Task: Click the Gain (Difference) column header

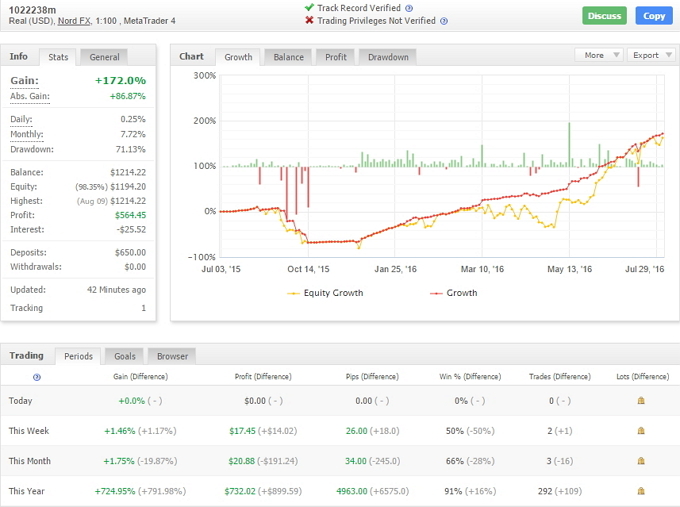Action: [141, 376]
